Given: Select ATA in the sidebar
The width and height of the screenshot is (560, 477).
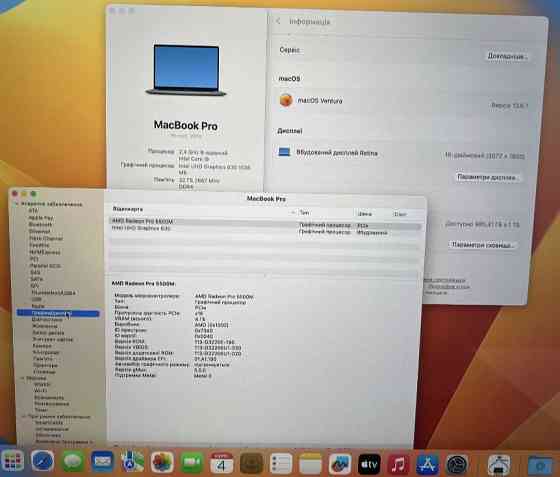Looking at the screenshot, I should pyautogui.click(x=34, y=211).
